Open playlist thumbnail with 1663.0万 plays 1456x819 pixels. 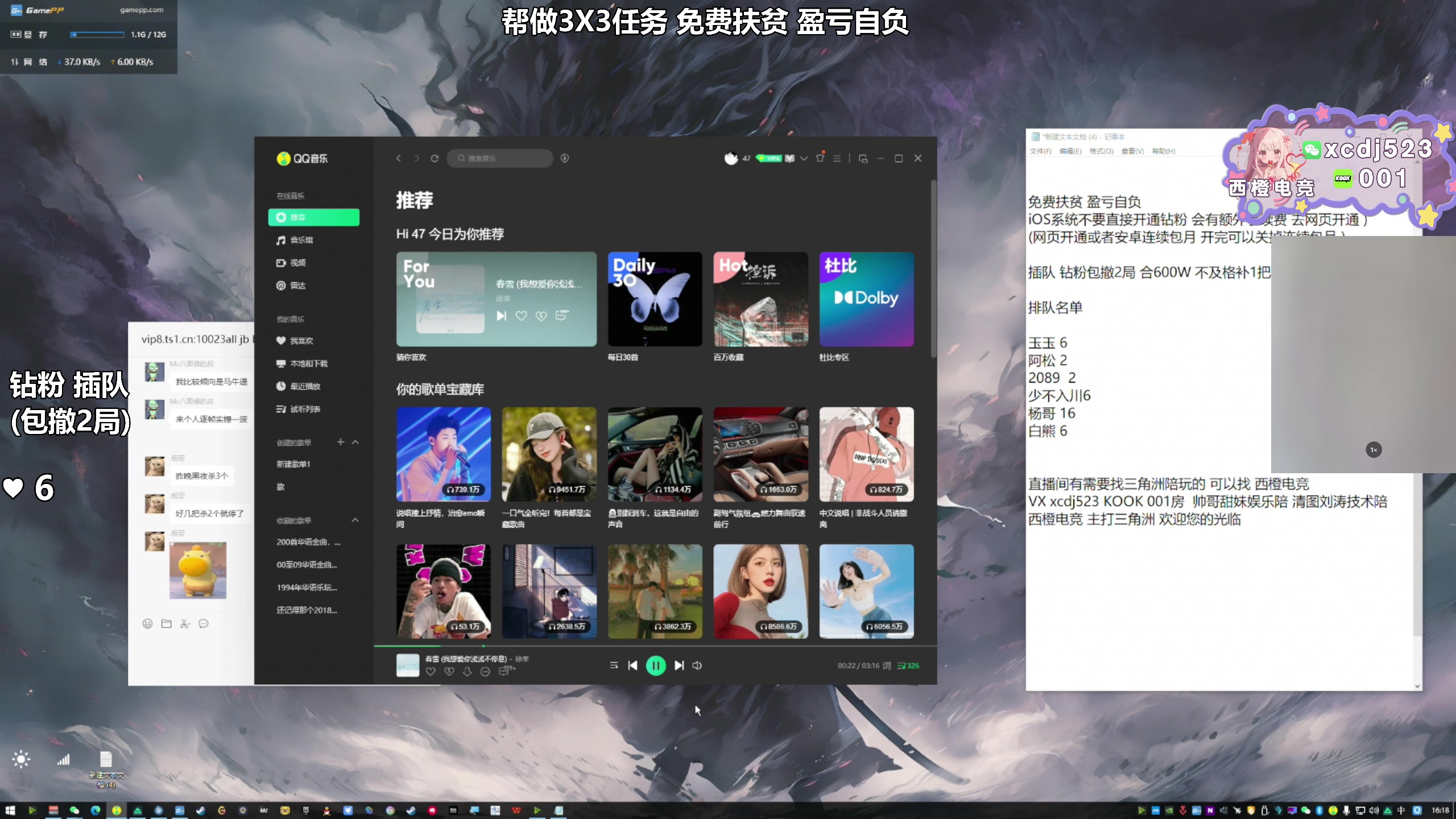tap(760, 454)
